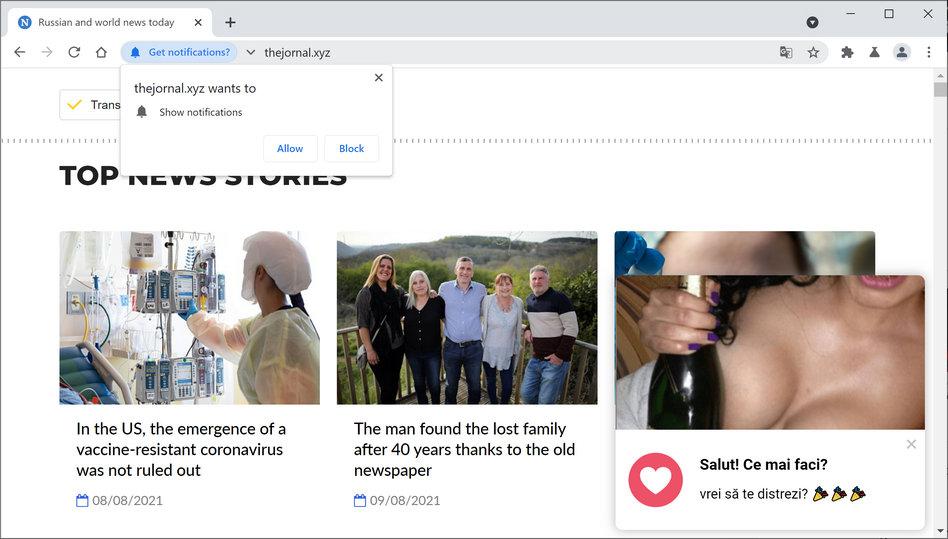The width and height of the screenshot is (948, 539).
Task: Read the vaccine-resistant coronavirus headline
Action: point(181,450)
